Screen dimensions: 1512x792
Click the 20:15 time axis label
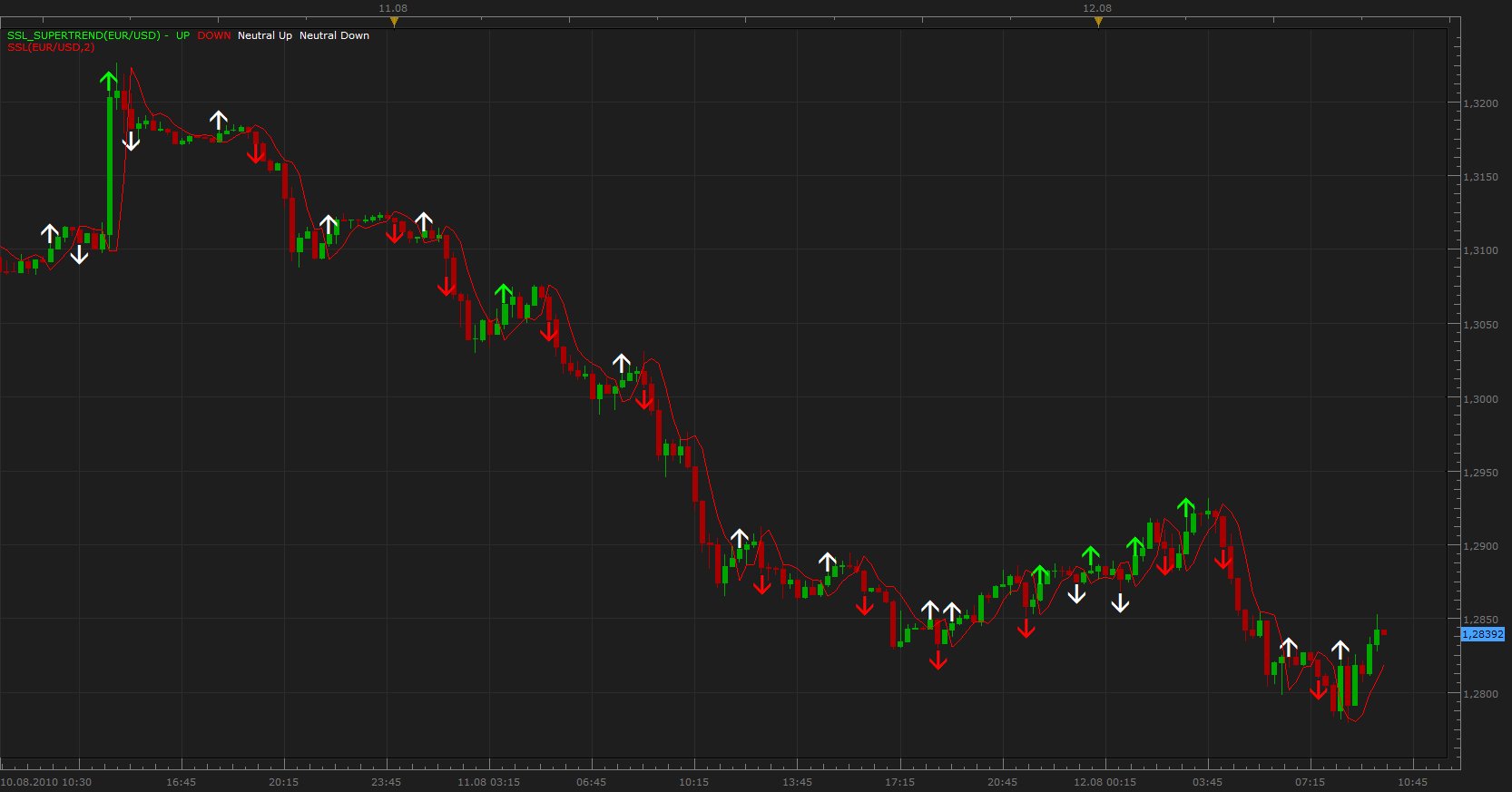point(283,782)
